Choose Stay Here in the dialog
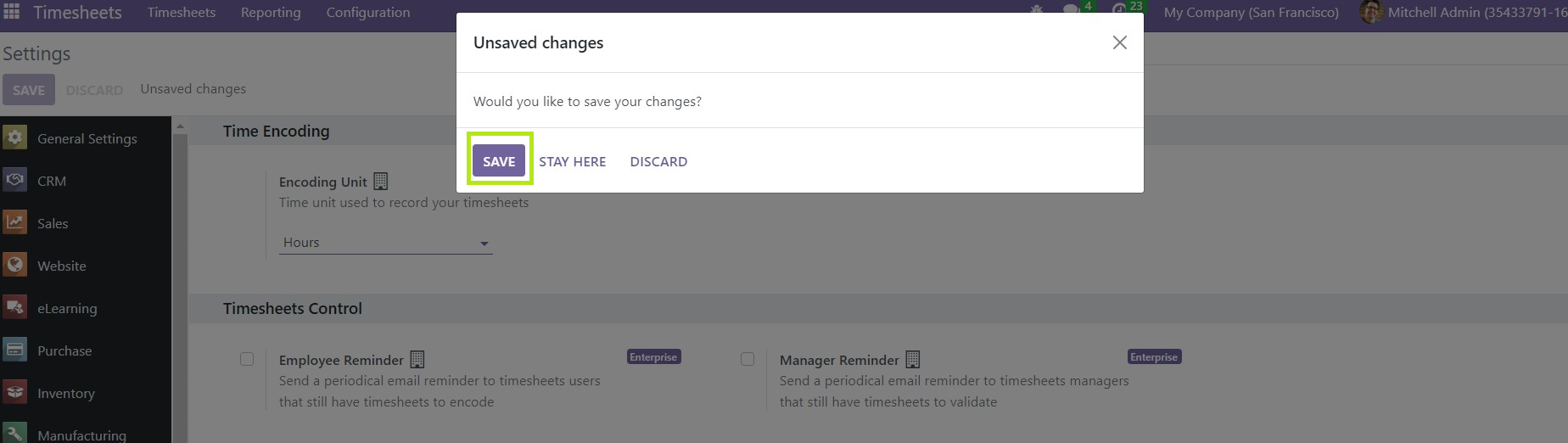The image size is (1568, 443). pos(573,161)
